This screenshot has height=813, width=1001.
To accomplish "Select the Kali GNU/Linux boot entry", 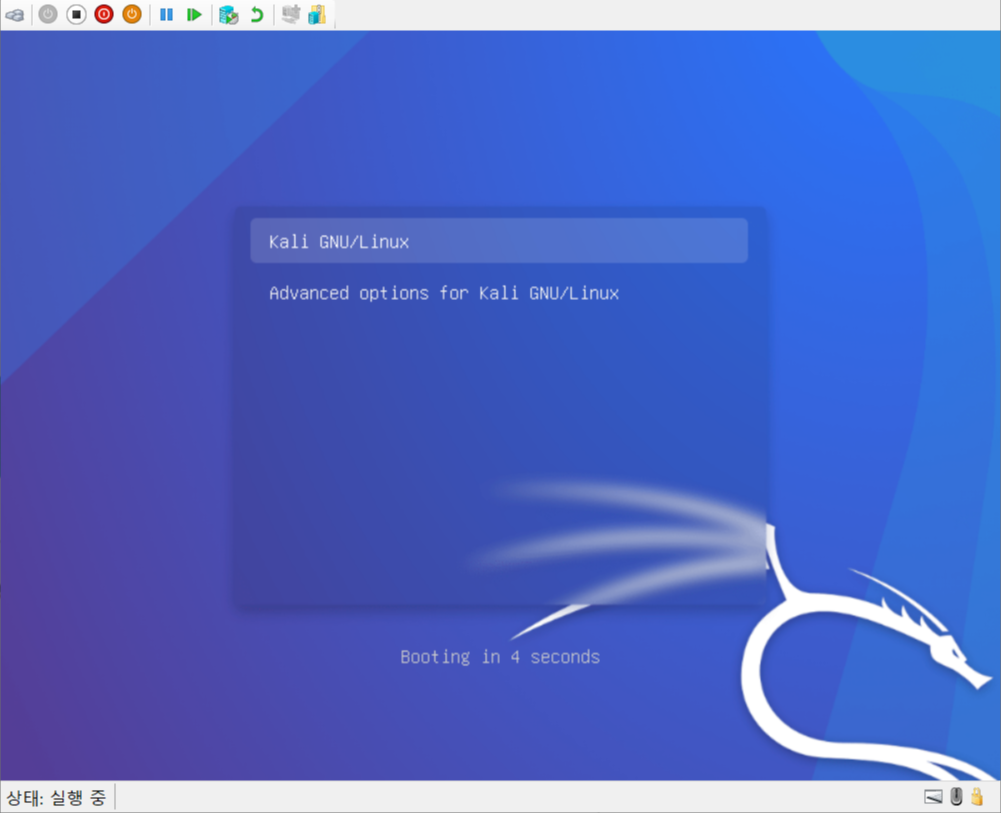I will tap(499, 241).
